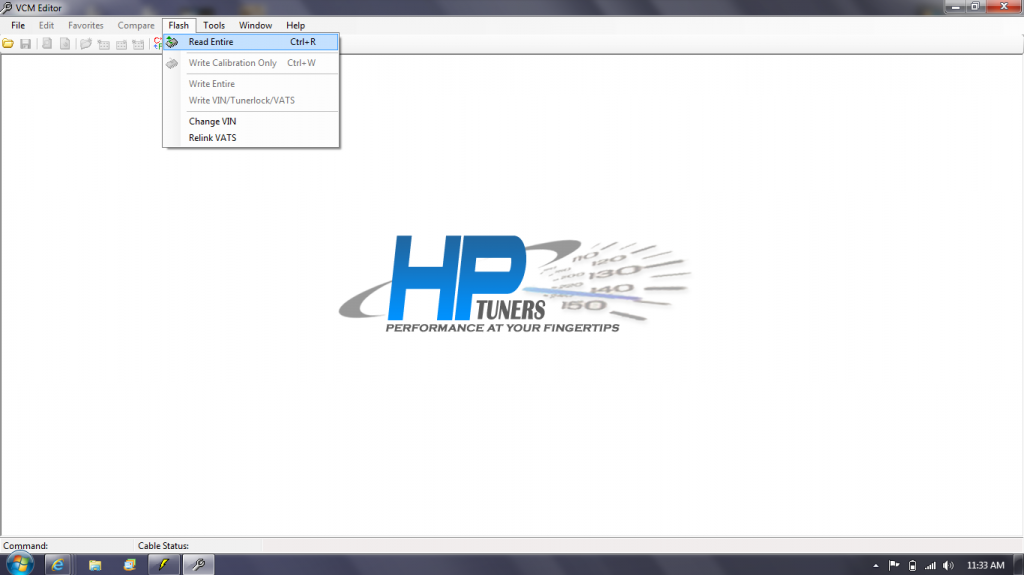
Task: Click the Open file folder toolbar icon
Action: tap(8, 44)
